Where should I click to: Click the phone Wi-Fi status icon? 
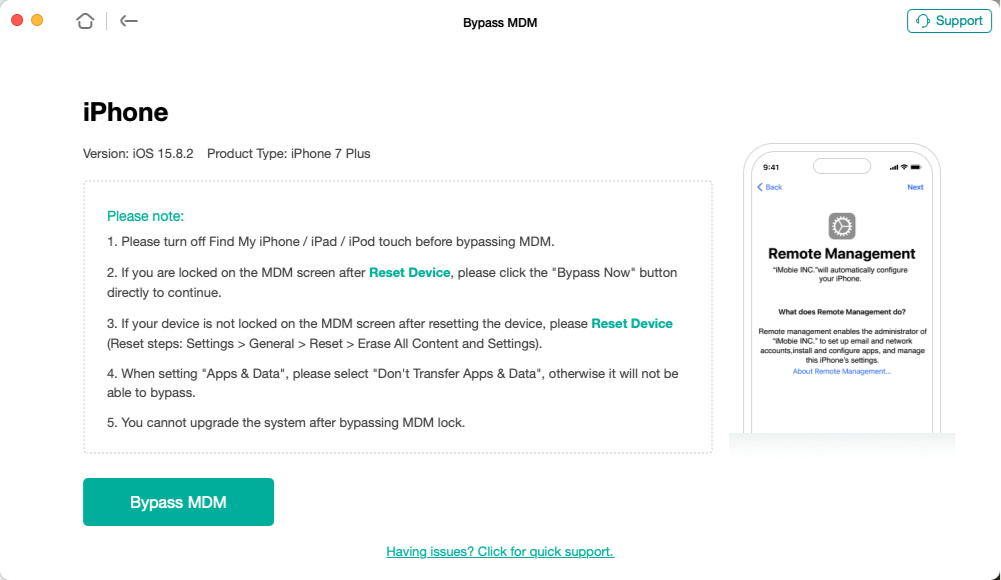pos(904,167)
